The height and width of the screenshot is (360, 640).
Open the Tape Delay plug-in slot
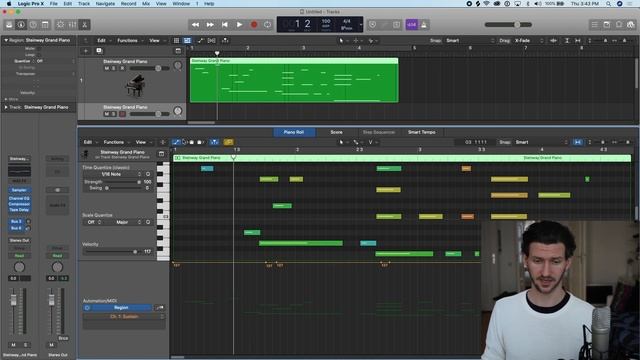tap(19, 209)
